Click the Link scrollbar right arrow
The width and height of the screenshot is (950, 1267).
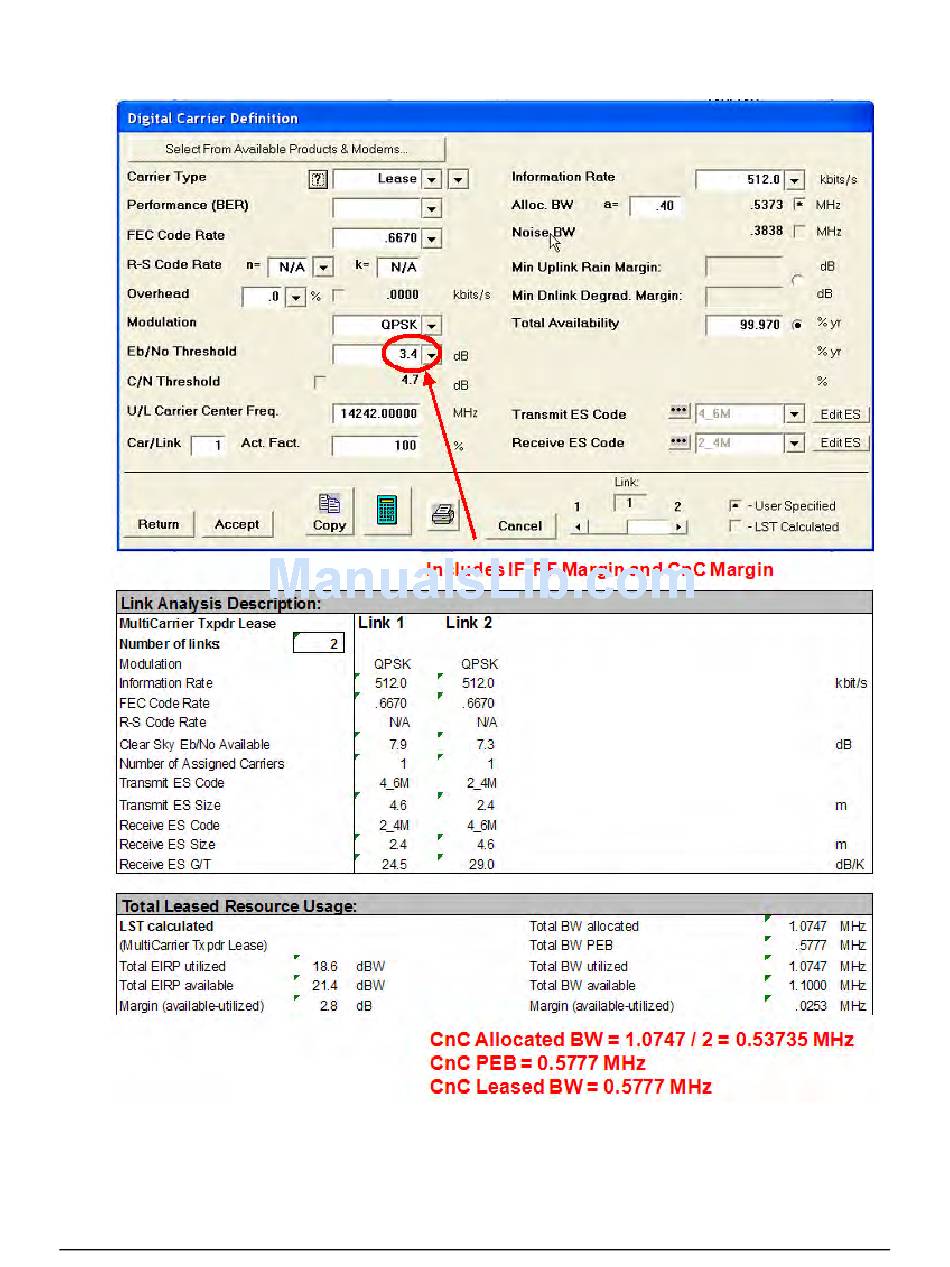click(679, 527)
